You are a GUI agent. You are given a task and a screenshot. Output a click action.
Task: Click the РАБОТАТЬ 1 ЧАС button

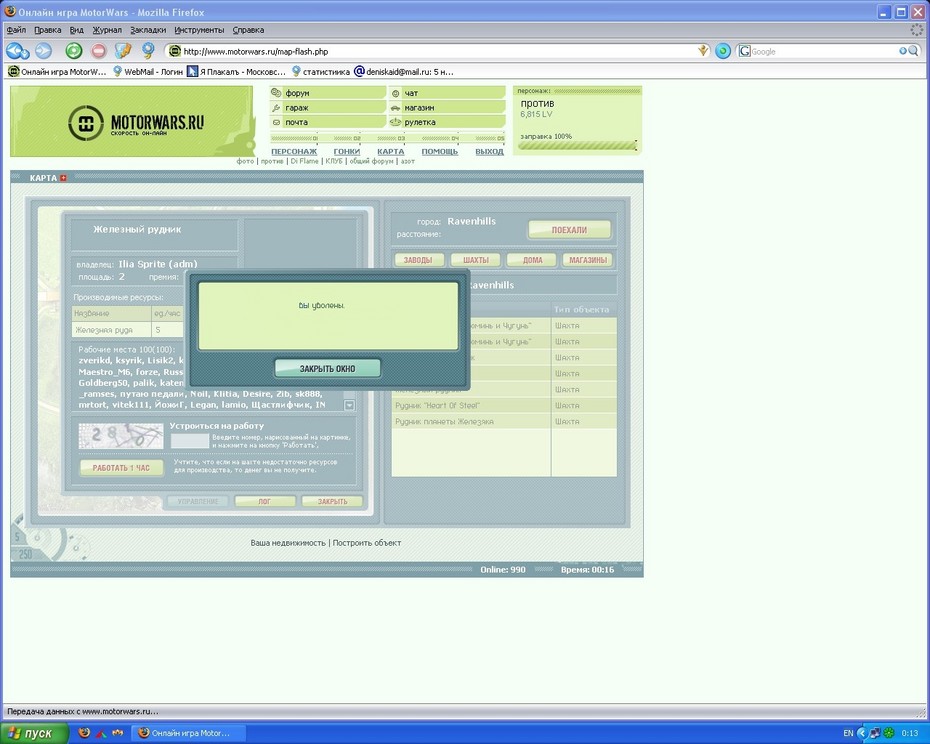click(x=121, y=468)
